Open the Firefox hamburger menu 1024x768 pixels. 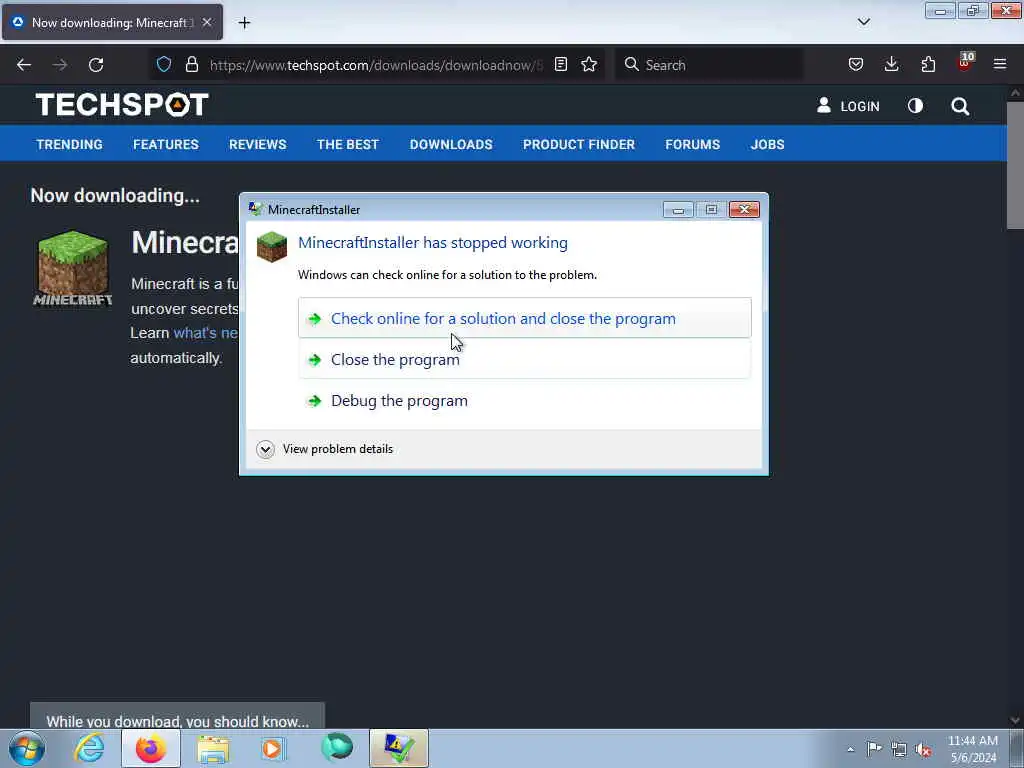pos(1000,64)
